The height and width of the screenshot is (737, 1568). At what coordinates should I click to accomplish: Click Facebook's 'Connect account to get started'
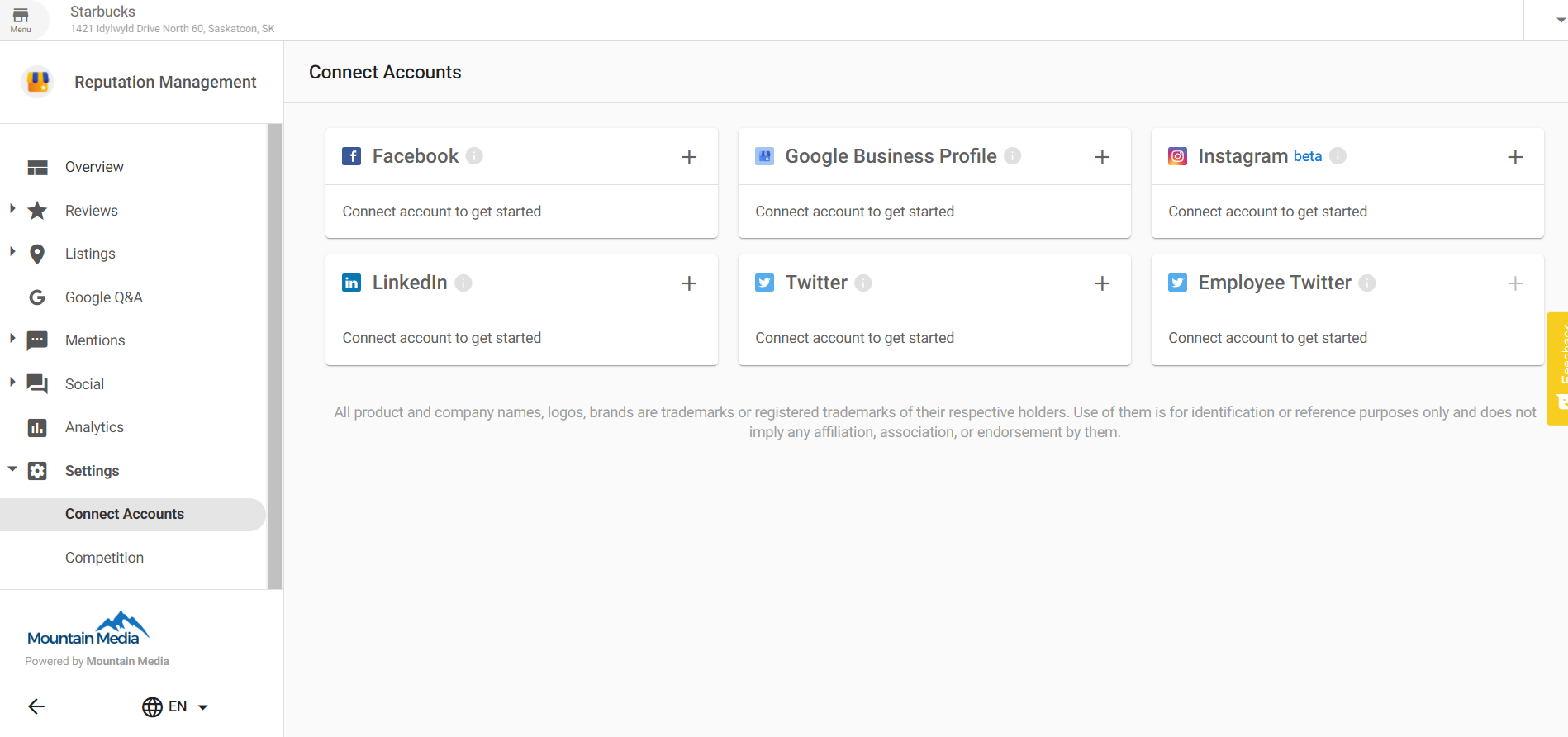(442, 212)
